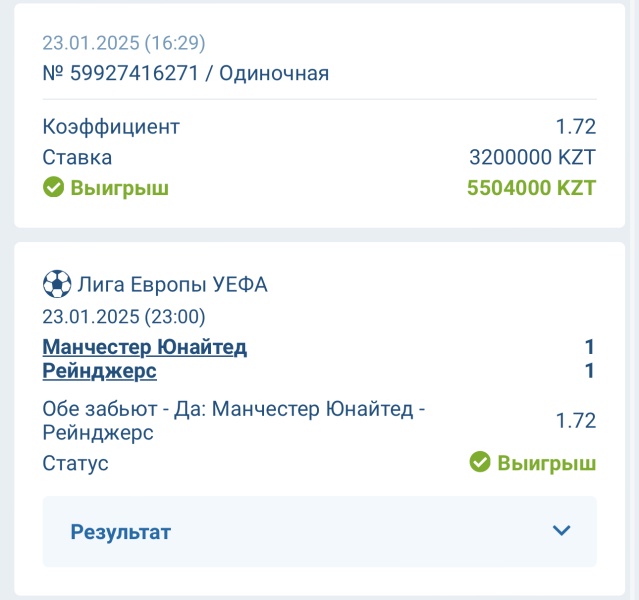Open Манчестер Юнайтед team link
639x600 pixels.
tap(145, 347)
